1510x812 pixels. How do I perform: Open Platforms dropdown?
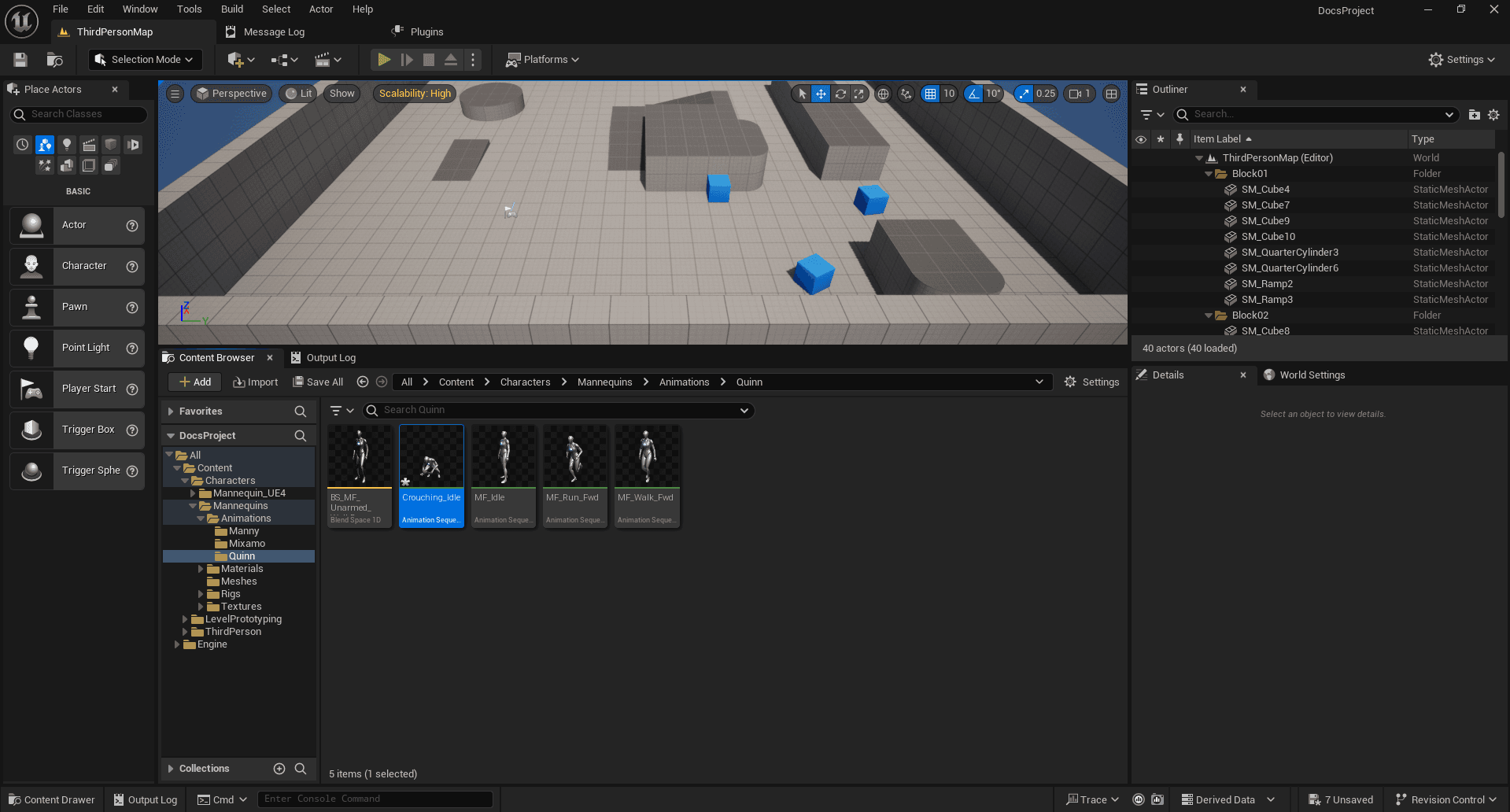pyautogui.click(x=542, y=60)
